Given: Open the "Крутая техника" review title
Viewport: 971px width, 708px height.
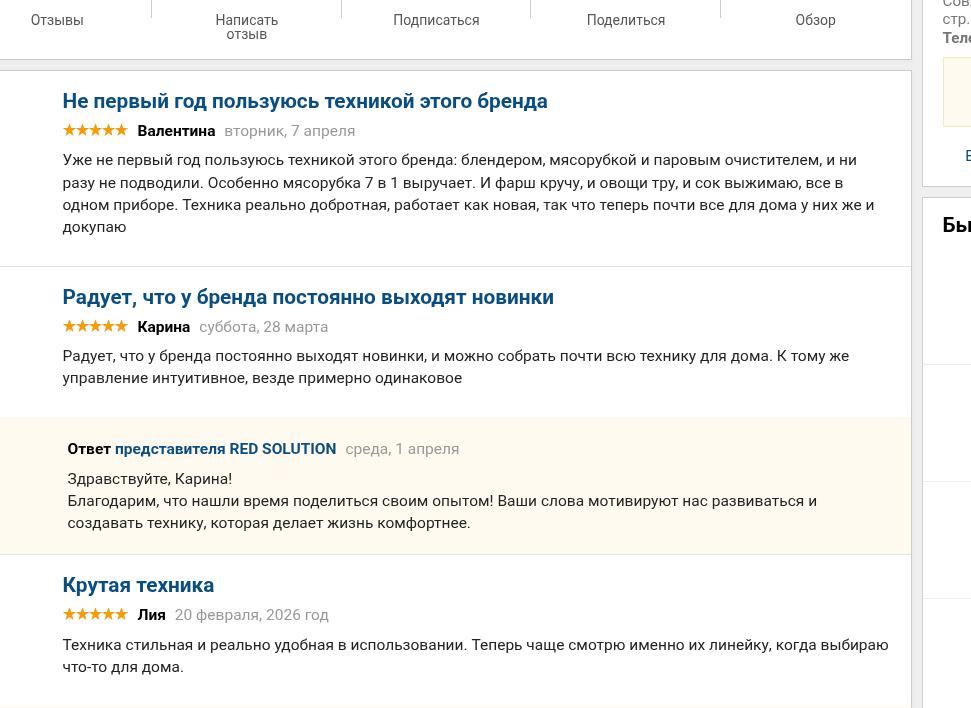Looking at the screenshot, I should point(138,585).
